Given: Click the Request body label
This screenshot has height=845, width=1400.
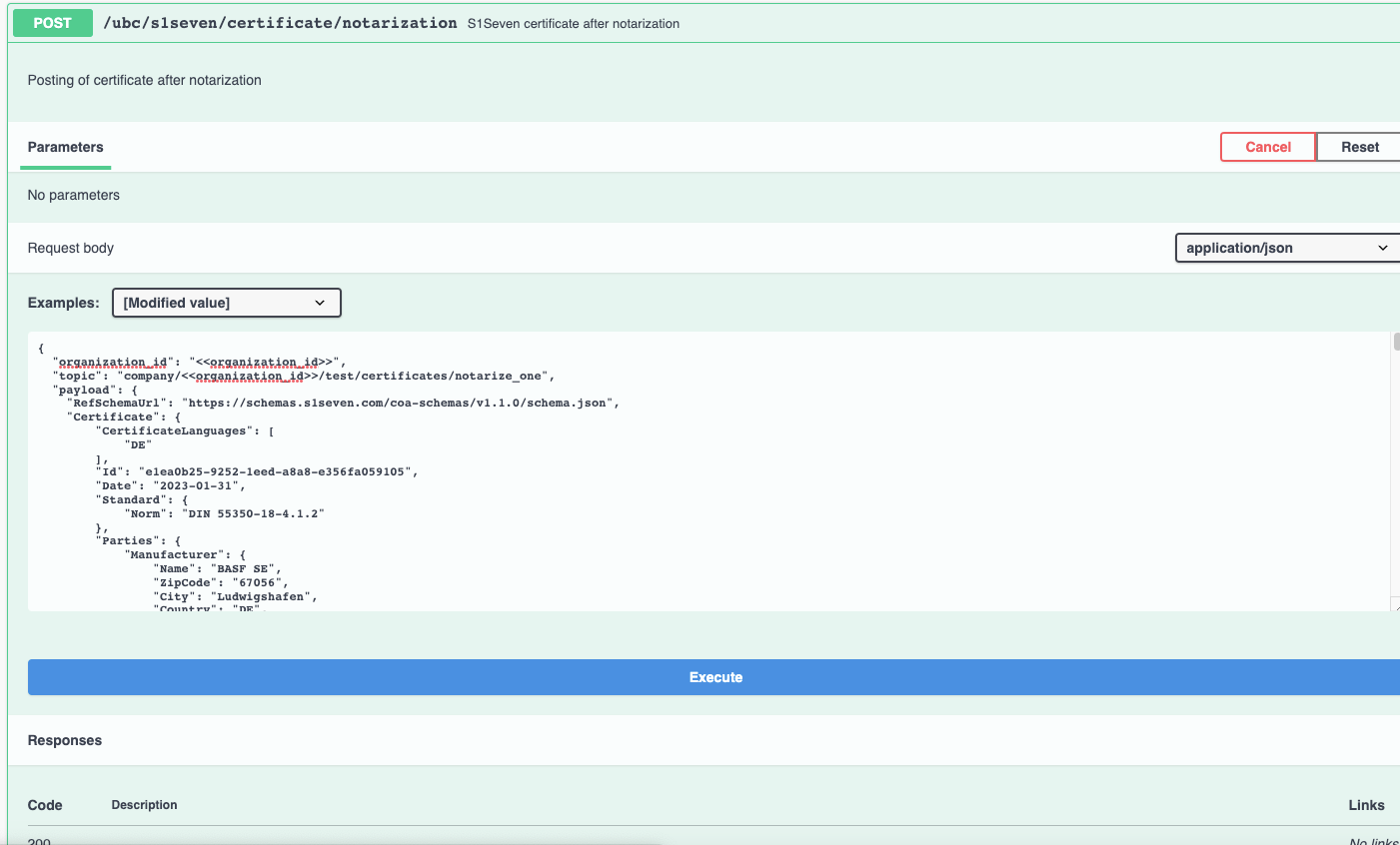Looking at the screenshot, I should point(71,248).
